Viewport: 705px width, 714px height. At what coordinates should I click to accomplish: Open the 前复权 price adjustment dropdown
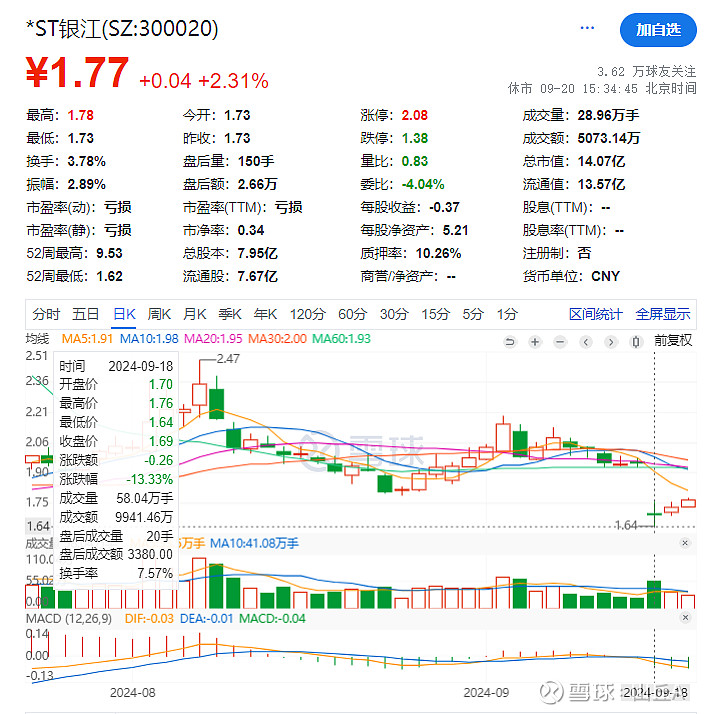click(x=673, y=341)
